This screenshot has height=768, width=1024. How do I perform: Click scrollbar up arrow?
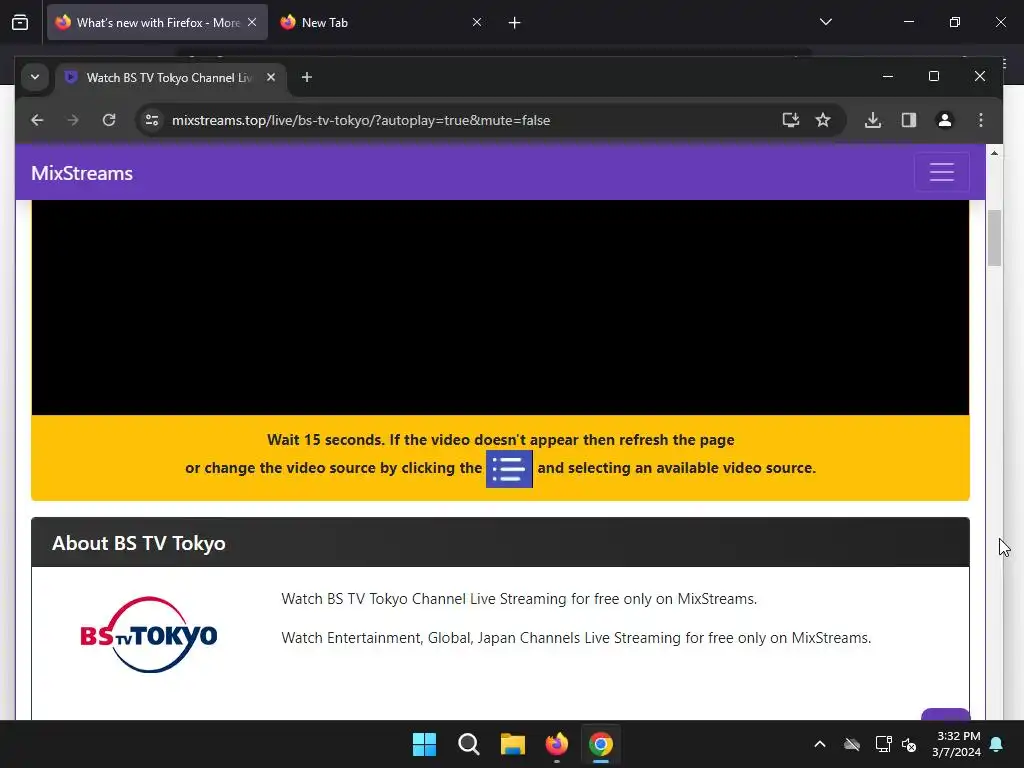pyautogui.click(x=994, y=153)
